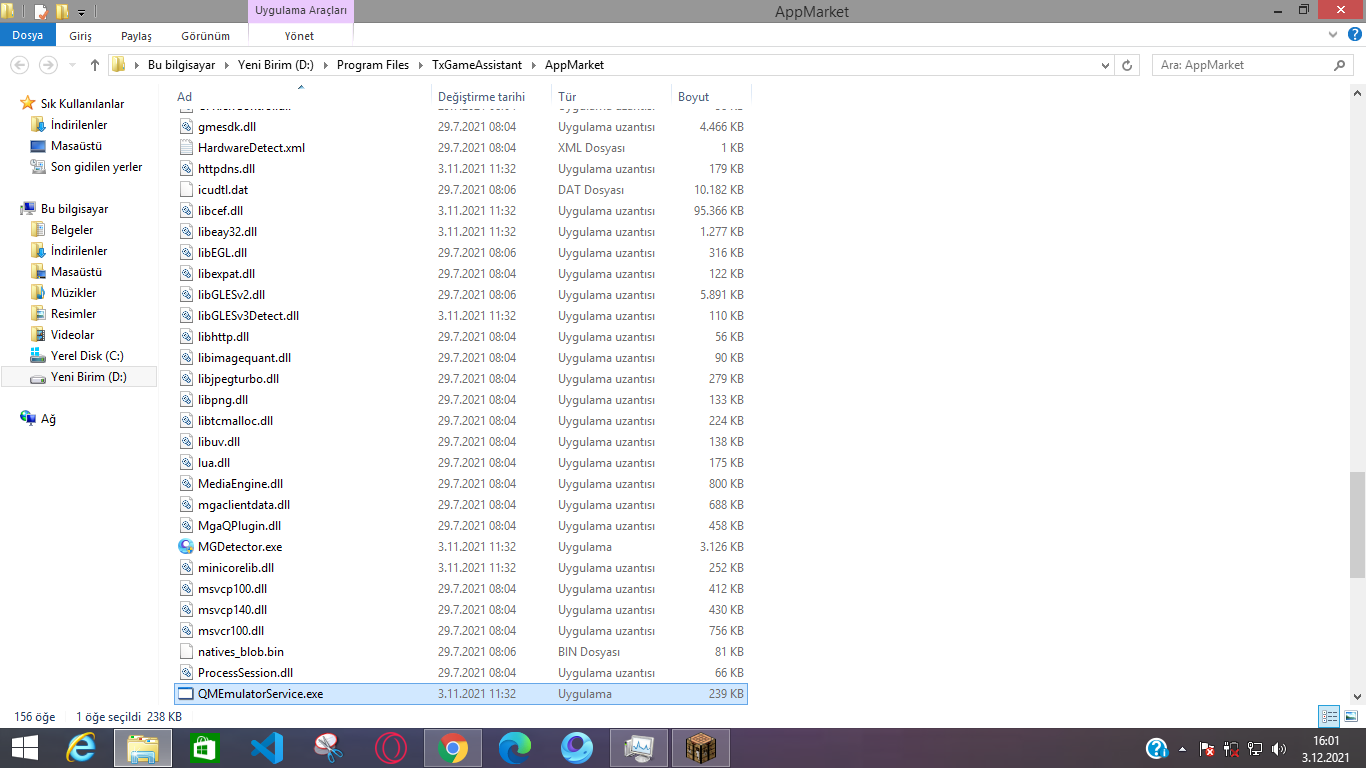
Task: Switch to the Large Icons view layout button
Action: coord(1351,716)
